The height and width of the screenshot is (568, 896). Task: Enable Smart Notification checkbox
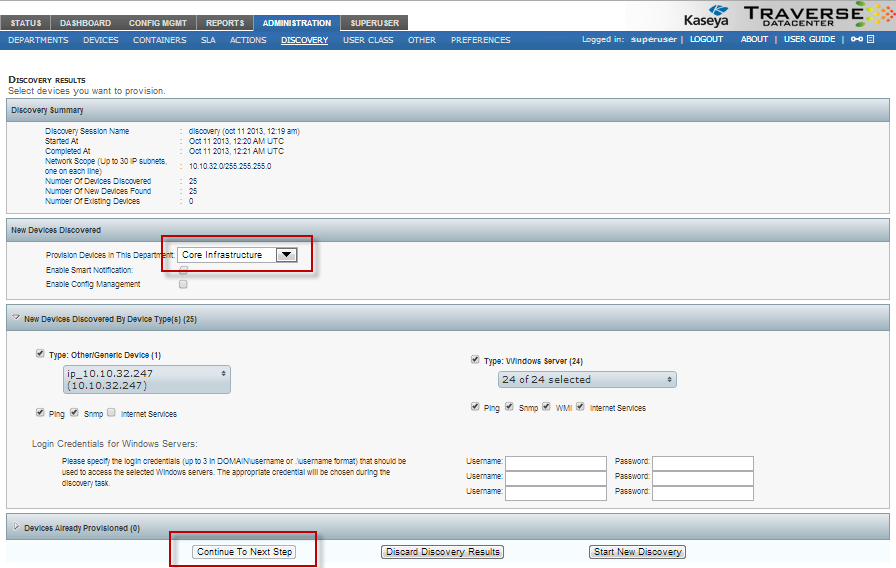click(183, 270)
